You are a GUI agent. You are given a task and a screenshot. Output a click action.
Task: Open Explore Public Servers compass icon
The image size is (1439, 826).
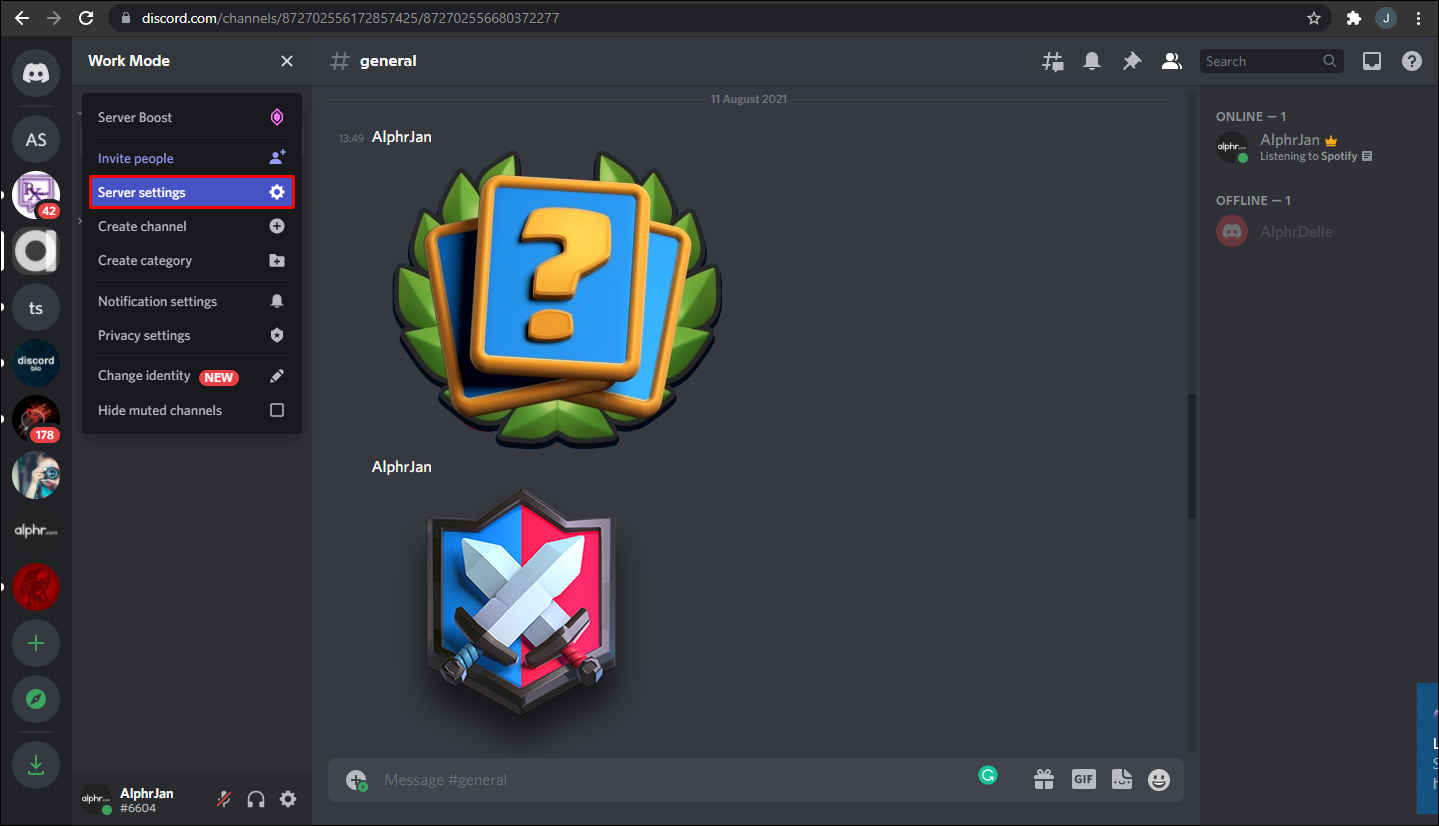coord(35,699)
